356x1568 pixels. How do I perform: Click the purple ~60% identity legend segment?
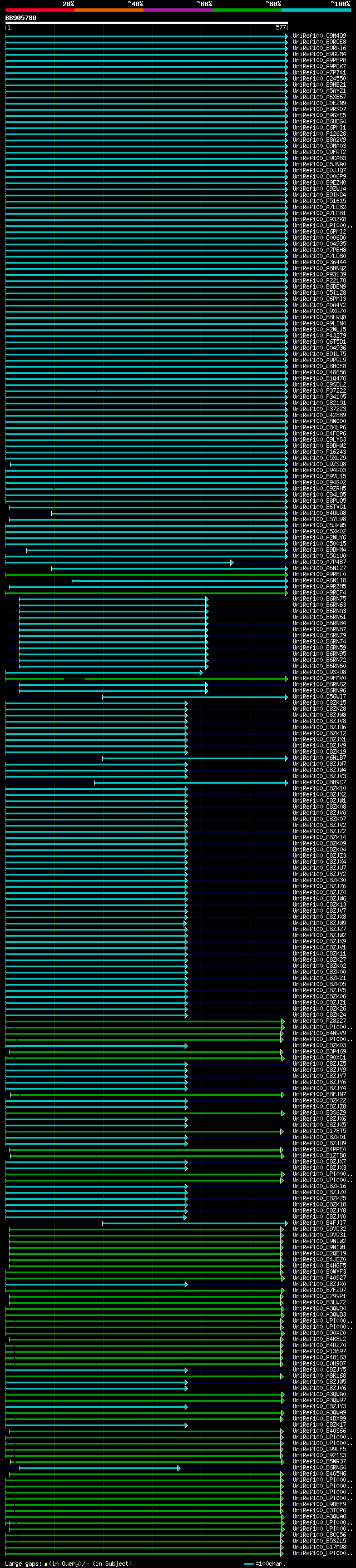click(x=179, y=10)
